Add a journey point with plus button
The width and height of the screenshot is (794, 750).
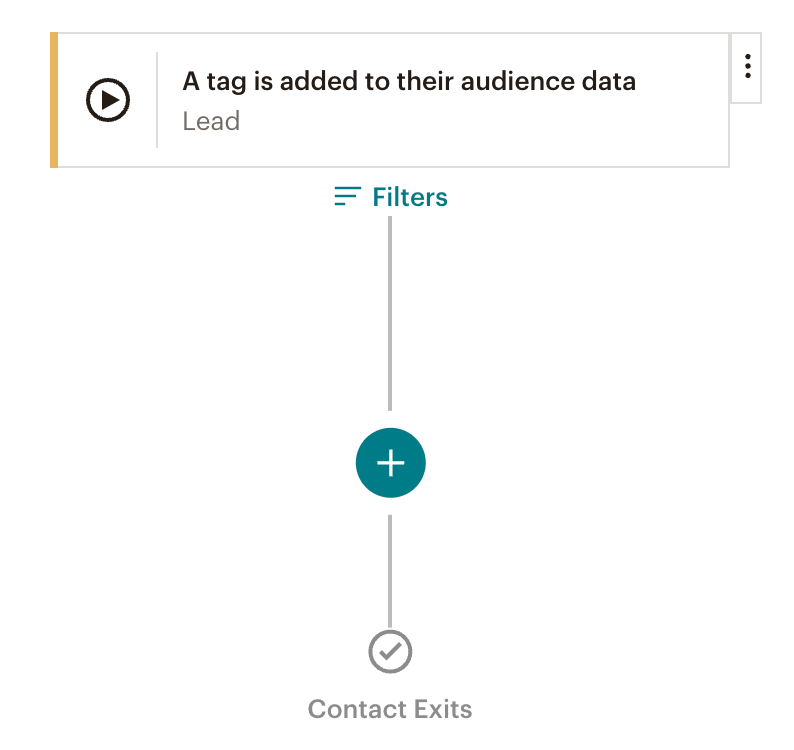tap(390, 462)
